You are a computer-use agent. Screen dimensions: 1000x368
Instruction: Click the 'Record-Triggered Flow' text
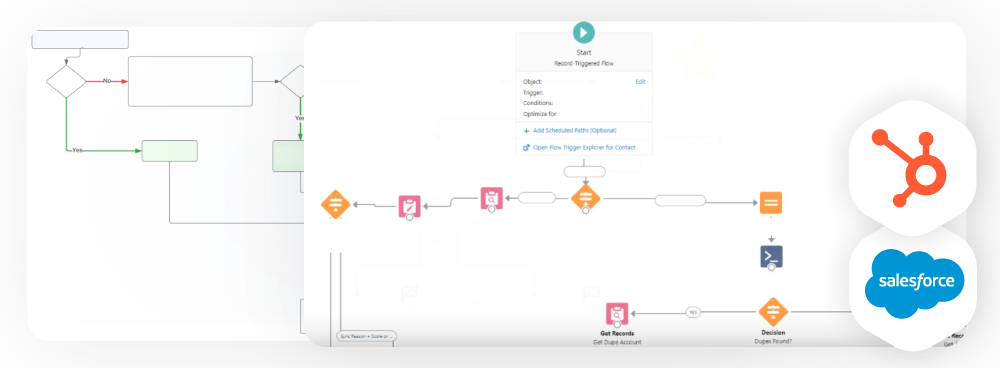point(584,64)
